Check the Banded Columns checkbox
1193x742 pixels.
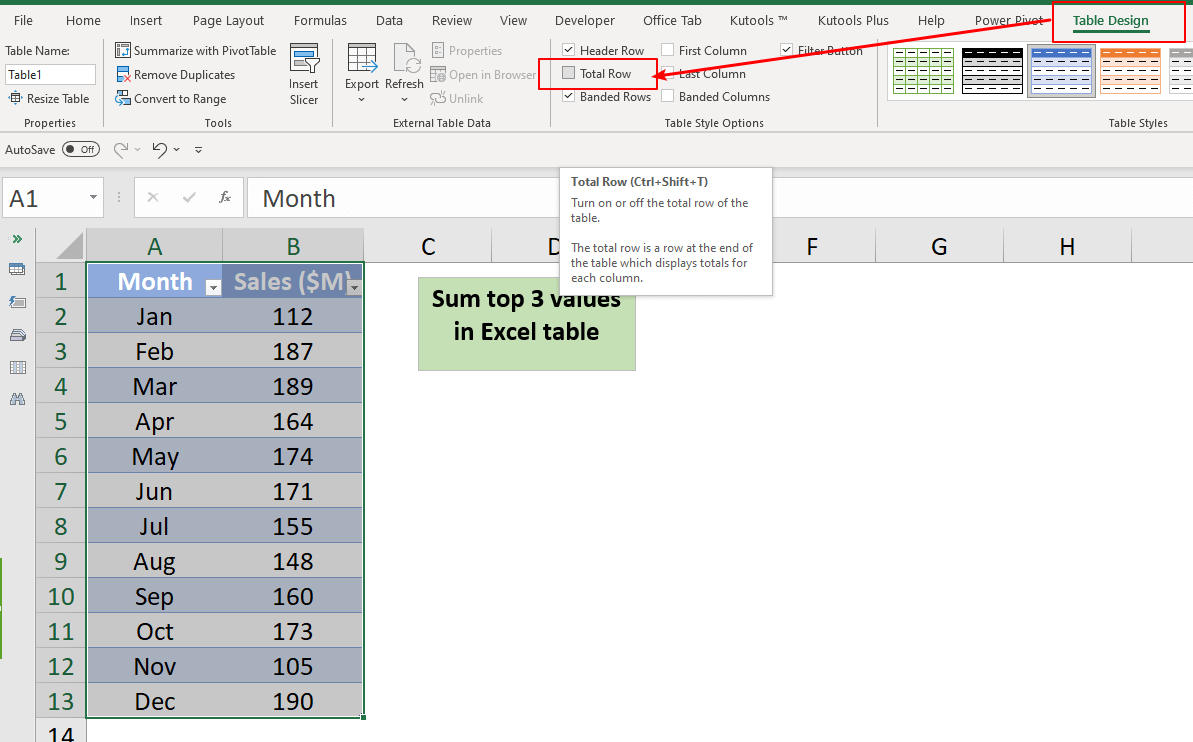[668, 97]
